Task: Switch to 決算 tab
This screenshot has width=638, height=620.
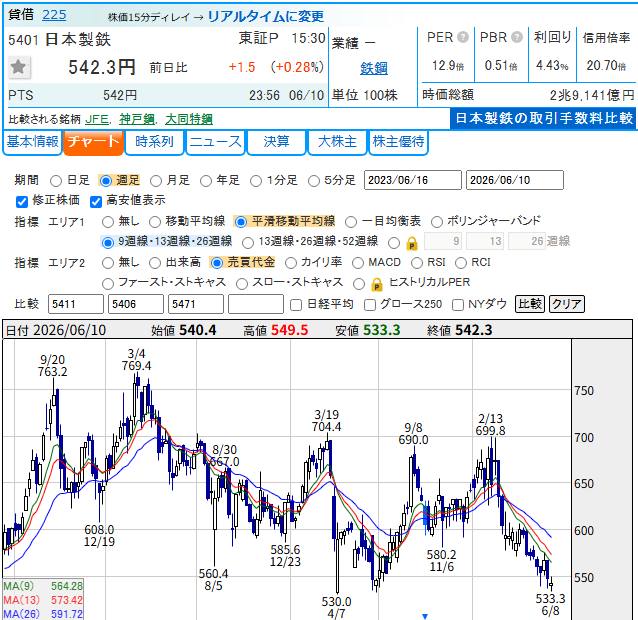Action: (x=276, y=142)
